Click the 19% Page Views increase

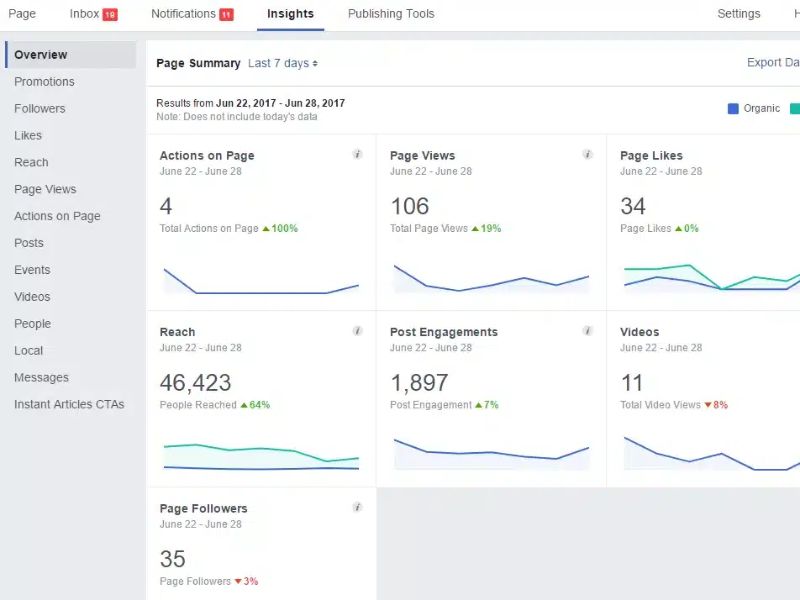pyautogui.click(x=487, y=228)
